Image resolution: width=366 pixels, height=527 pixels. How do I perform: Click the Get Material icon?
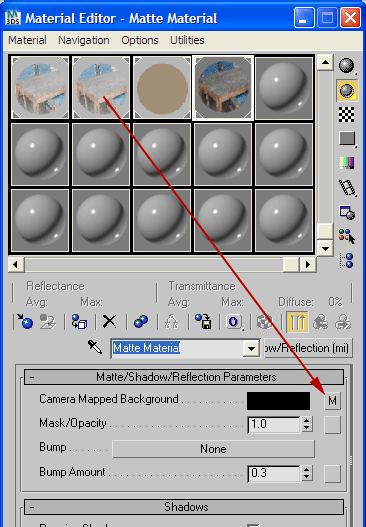click(x=26, y=322)
